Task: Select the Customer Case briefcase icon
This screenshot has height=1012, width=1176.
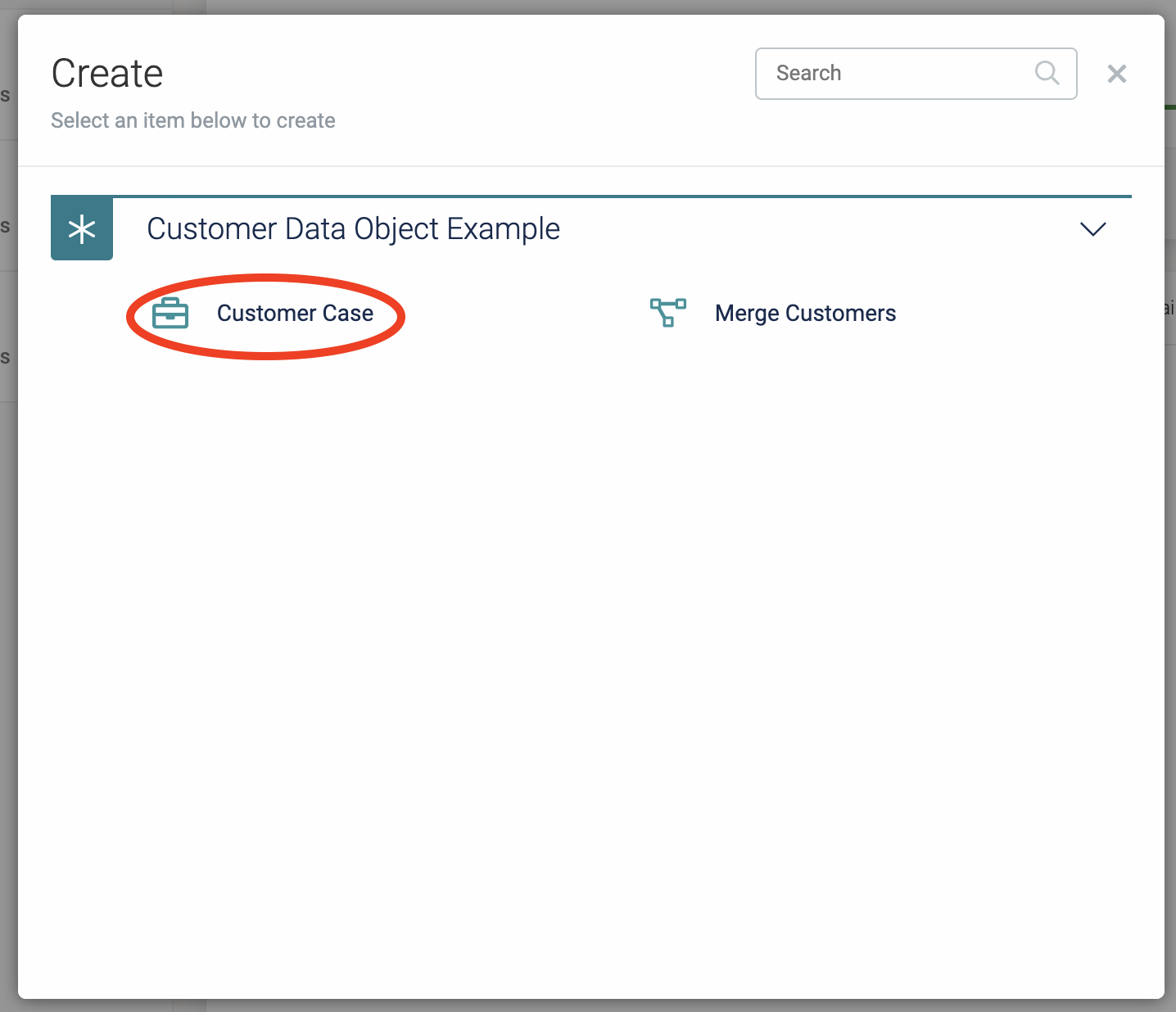Action: 170,313
